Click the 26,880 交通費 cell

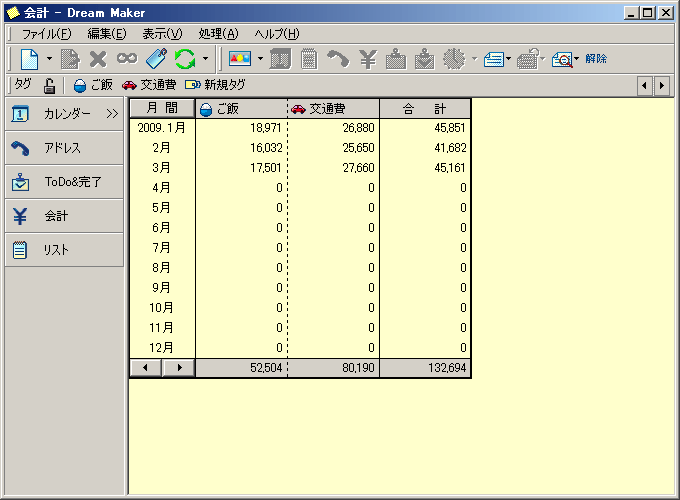333,128
